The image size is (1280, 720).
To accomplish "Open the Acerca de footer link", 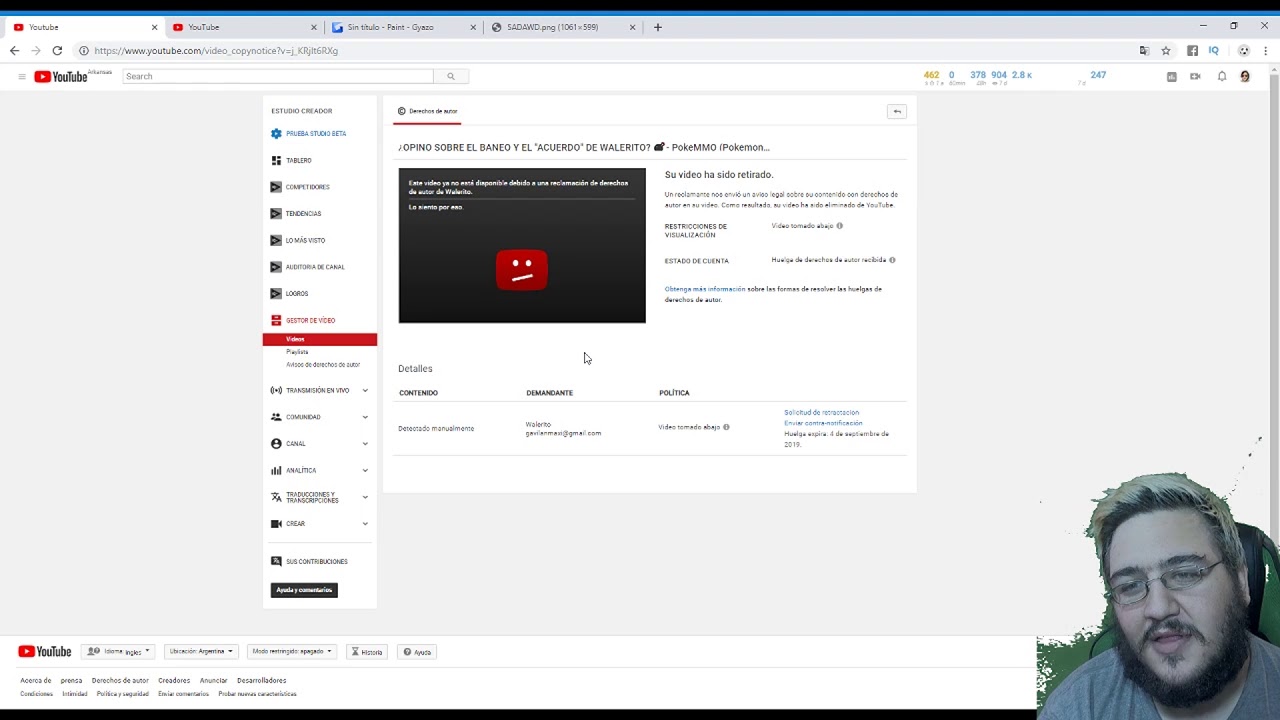I will [35, 680].
